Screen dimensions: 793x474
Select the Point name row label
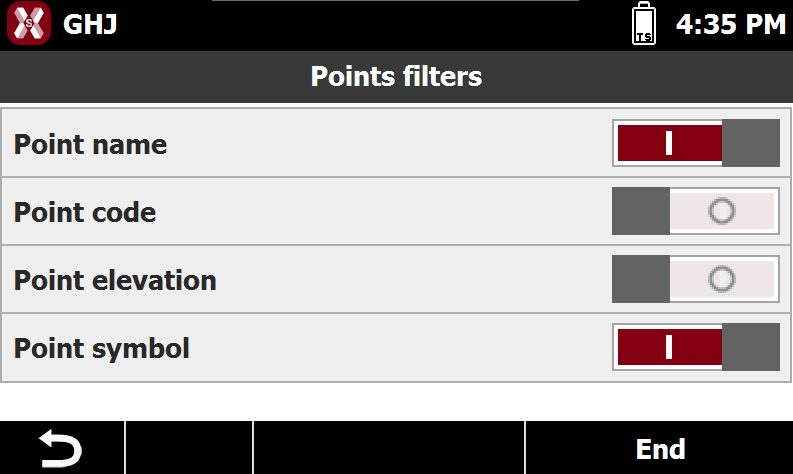point(90,145)
